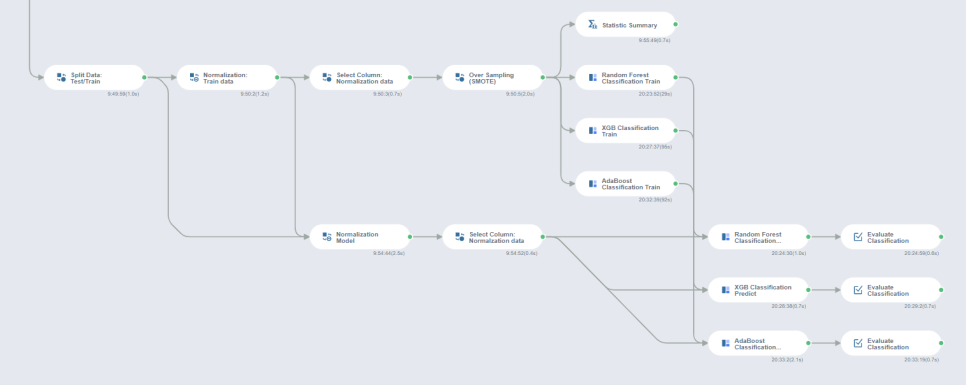Screen dimensions: 966x385
Task: Click icon of truncated AdaBoost Classification... node
Action: 726,343
